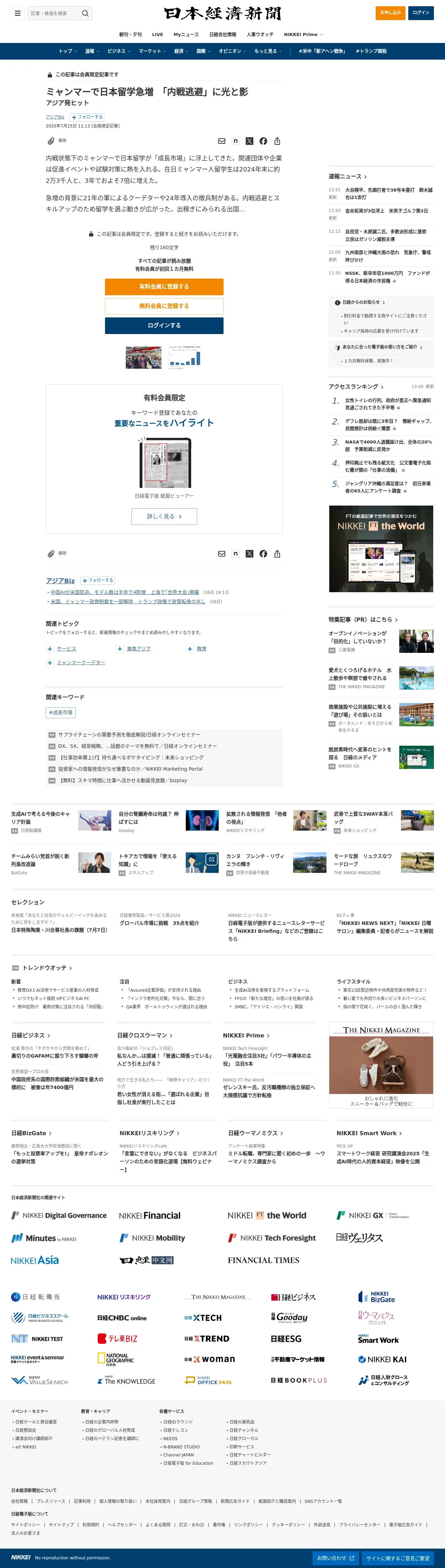Open Myニュース menu item
Viewport: 445px width, 1568px height.
pos(186,35)
